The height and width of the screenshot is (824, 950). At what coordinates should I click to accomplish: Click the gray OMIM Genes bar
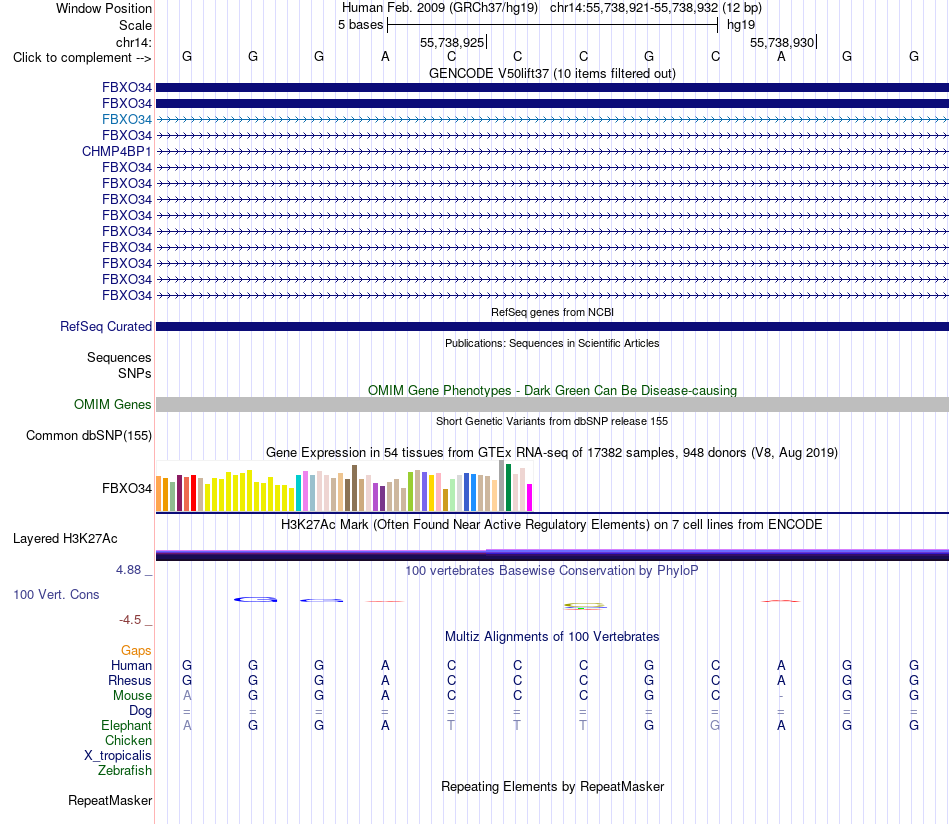coord(552,405)
